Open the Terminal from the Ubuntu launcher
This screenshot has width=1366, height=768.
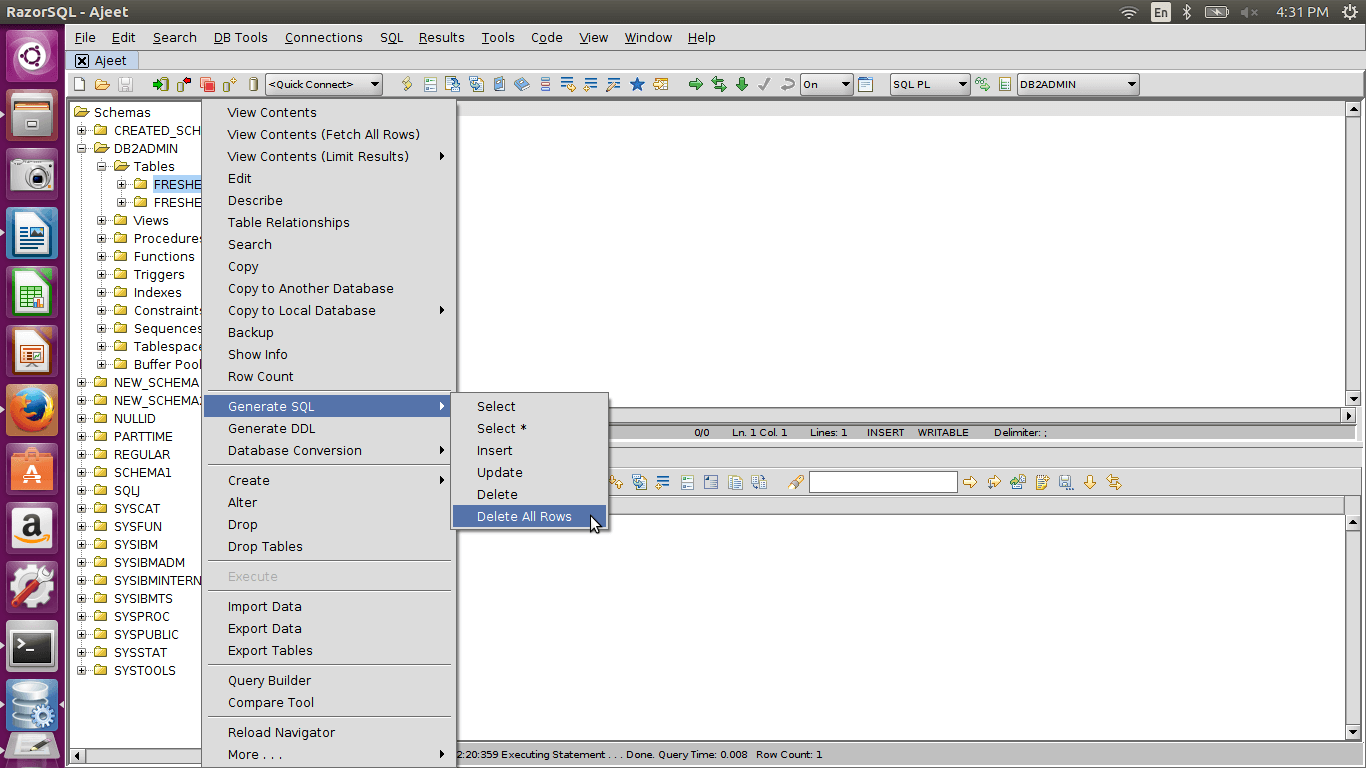tap(32, 646)
